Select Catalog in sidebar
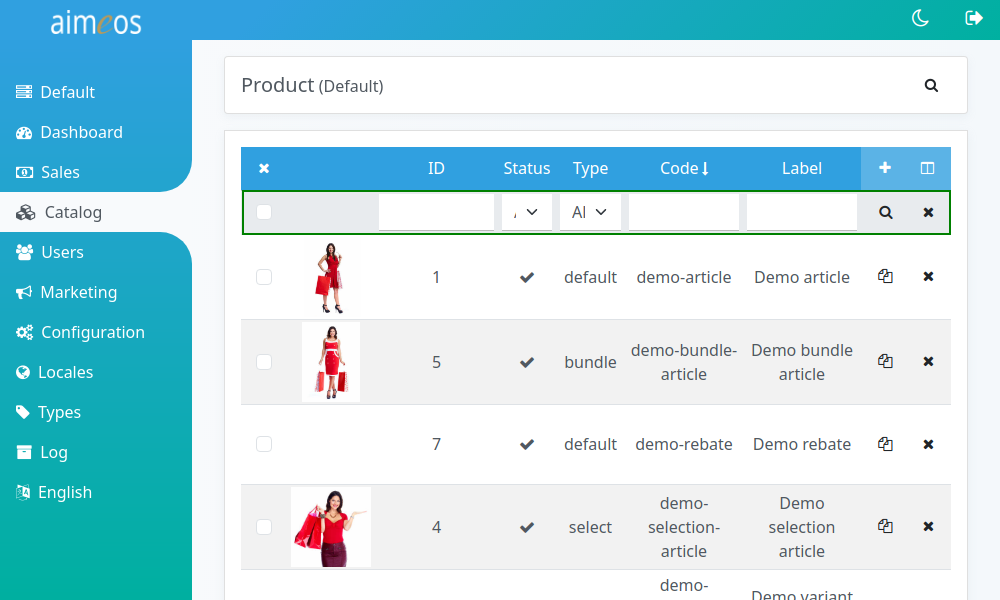 pos(59,212)
